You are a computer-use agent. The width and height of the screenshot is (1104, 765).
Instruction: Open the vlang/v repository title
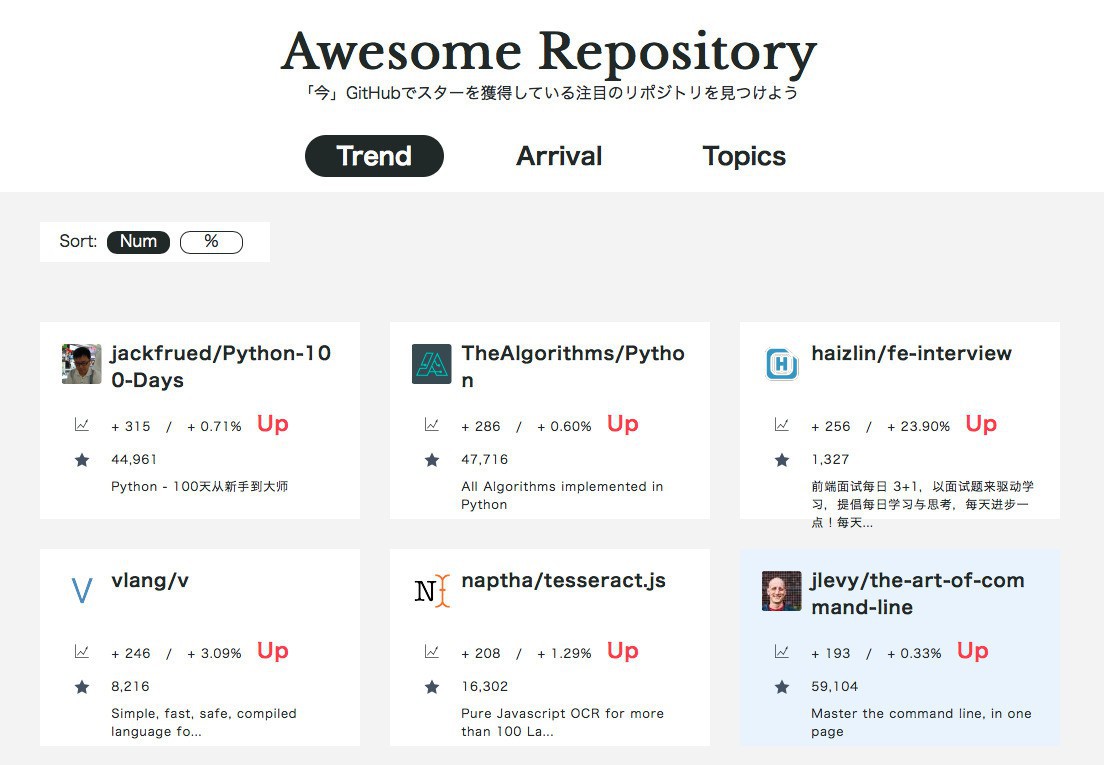tap(150, 580)
